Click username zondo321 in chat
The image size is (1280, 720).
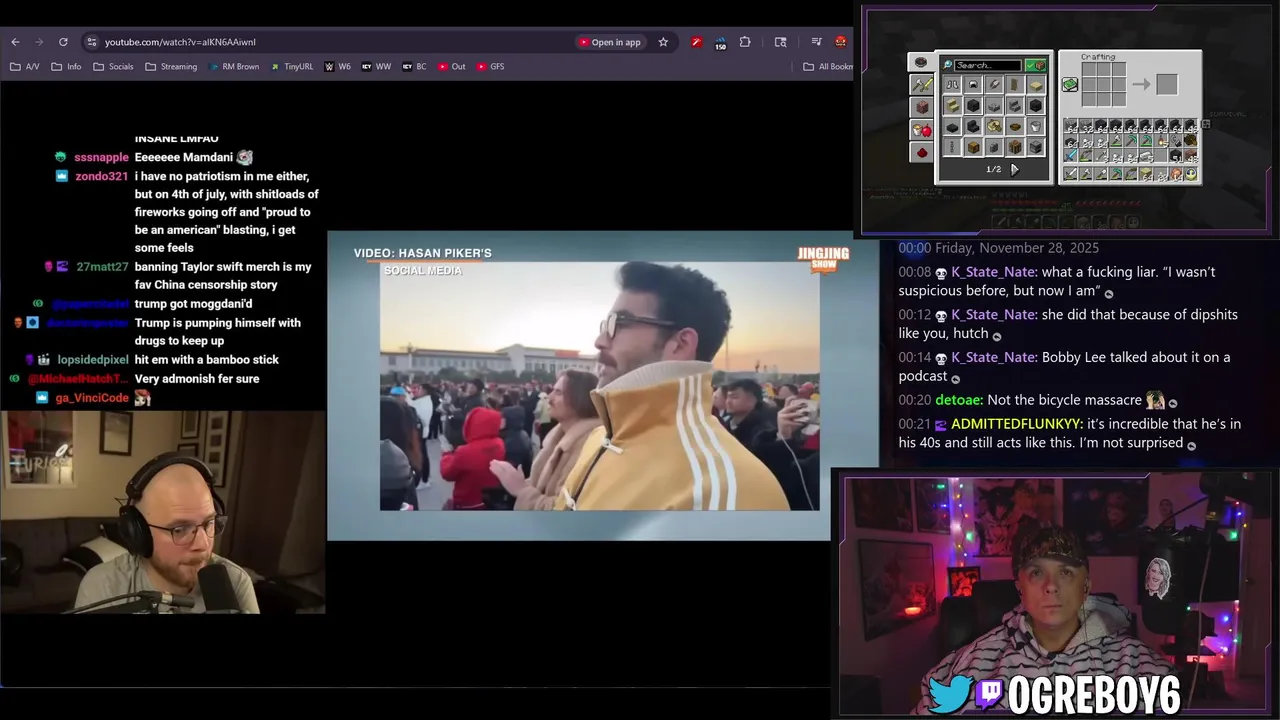pyautogui.click(x=102, y=176)
